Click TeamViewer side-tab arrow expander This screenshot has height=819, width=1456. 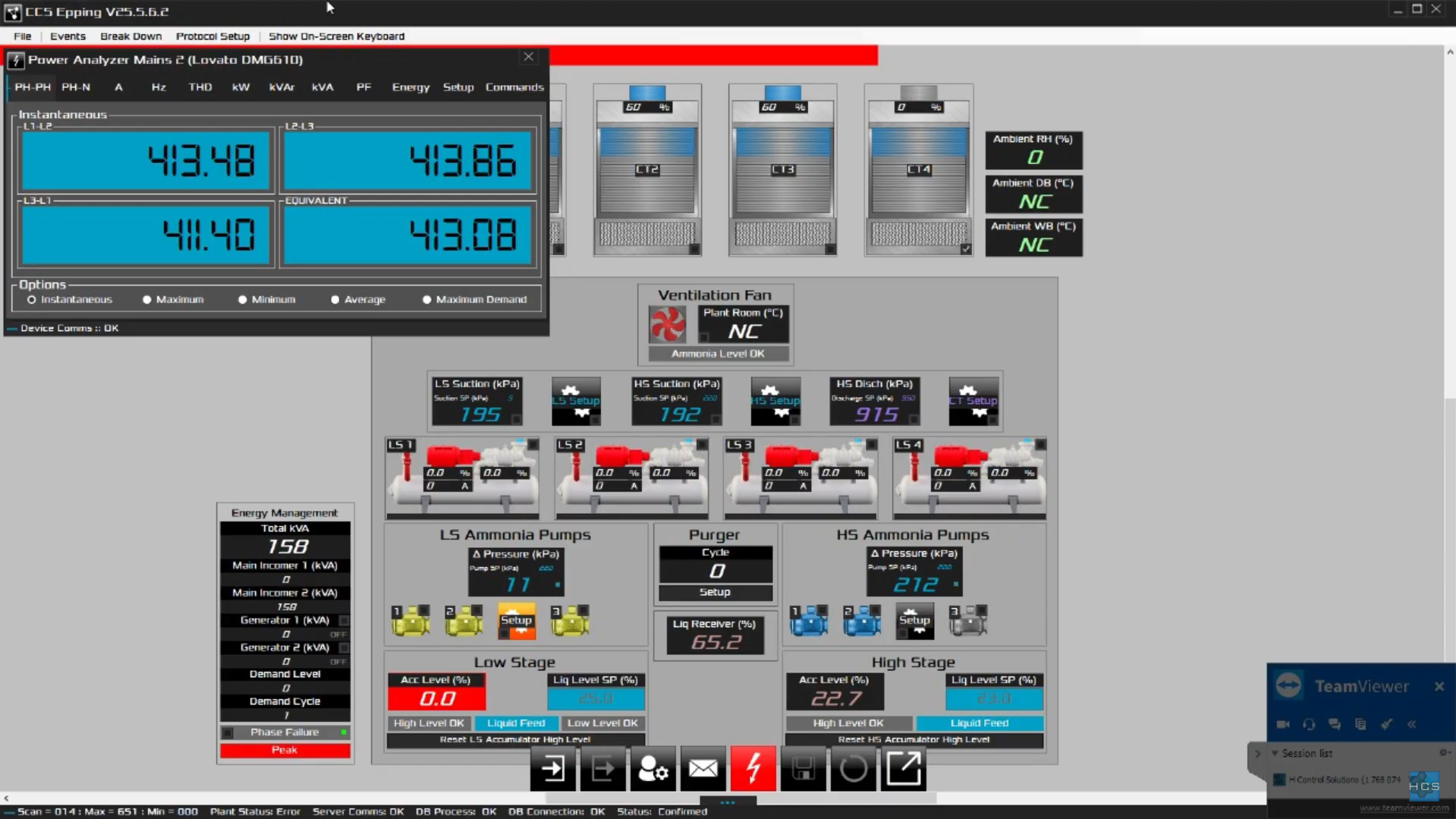tap(1257, 754)
